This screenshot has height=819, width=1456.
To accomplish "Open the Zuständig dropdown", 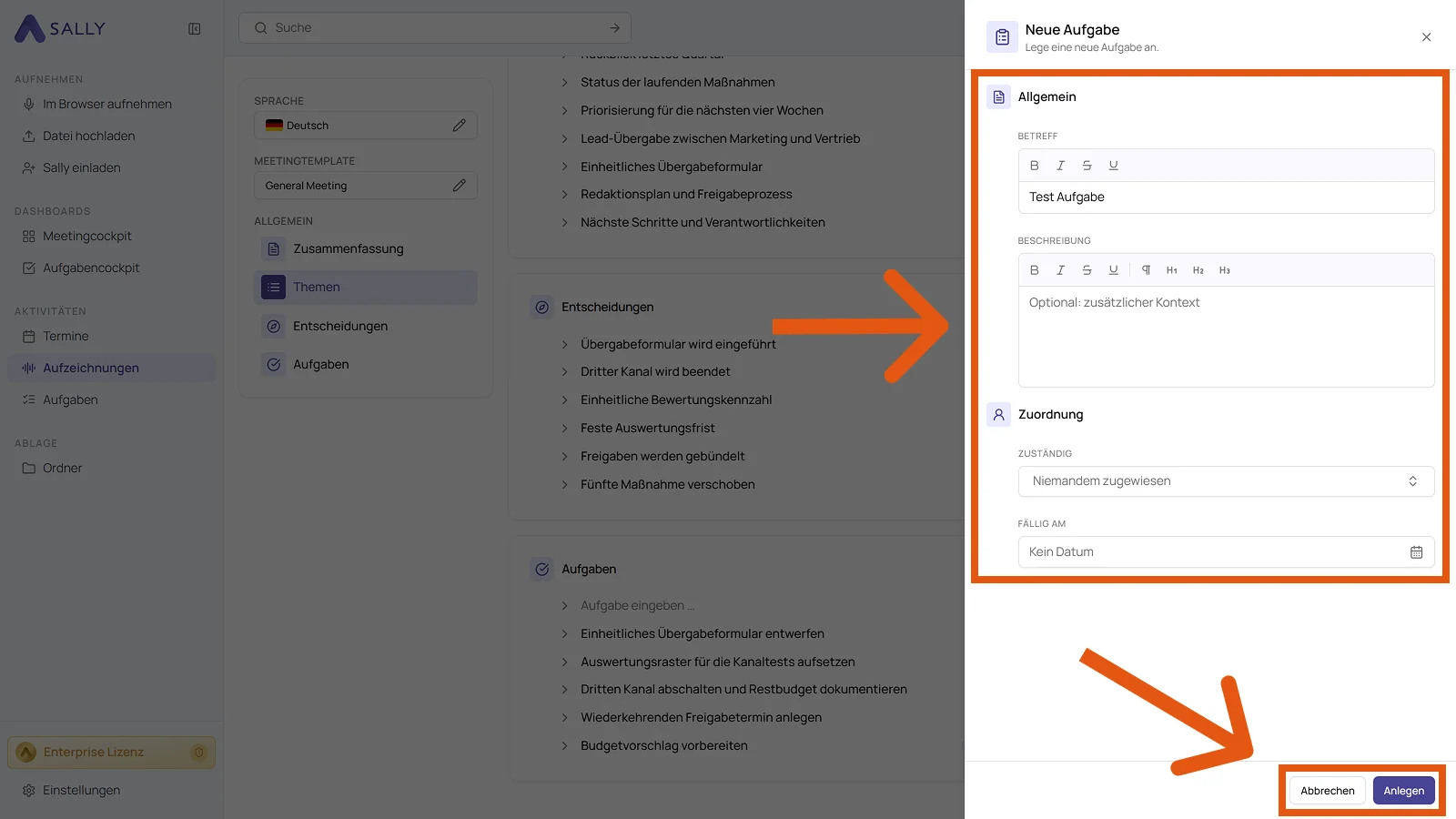I will click(x=1226, y=481).
